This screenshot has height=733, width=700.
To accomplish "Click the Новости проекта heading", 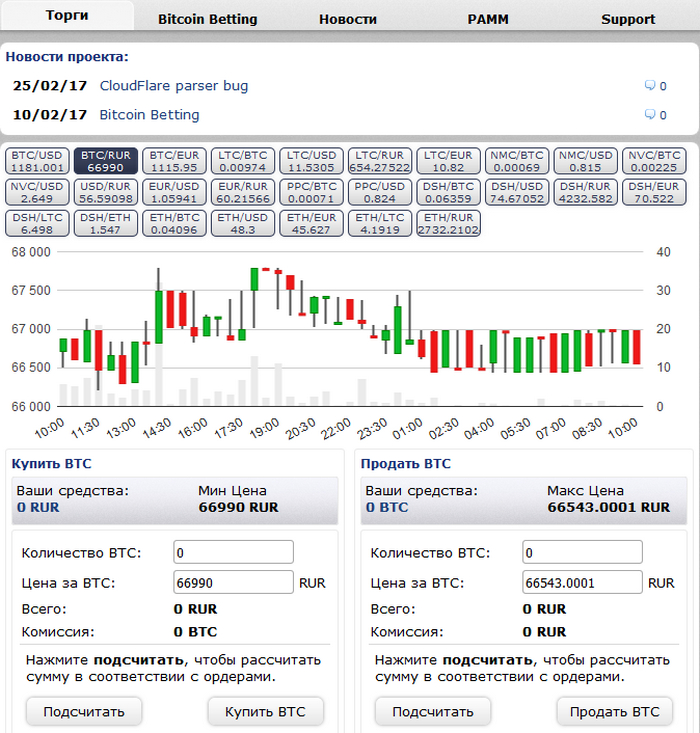I will [x=67, y=57].
